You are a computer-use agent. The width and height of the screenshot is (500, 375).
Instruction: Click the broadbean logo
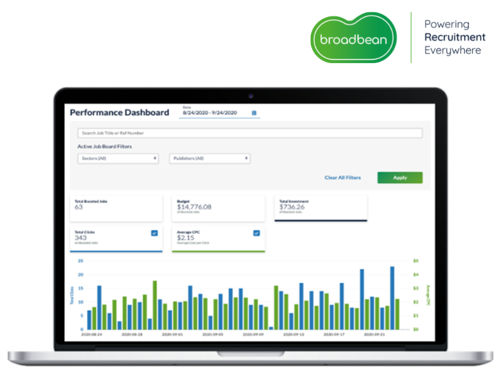[354, 37]
